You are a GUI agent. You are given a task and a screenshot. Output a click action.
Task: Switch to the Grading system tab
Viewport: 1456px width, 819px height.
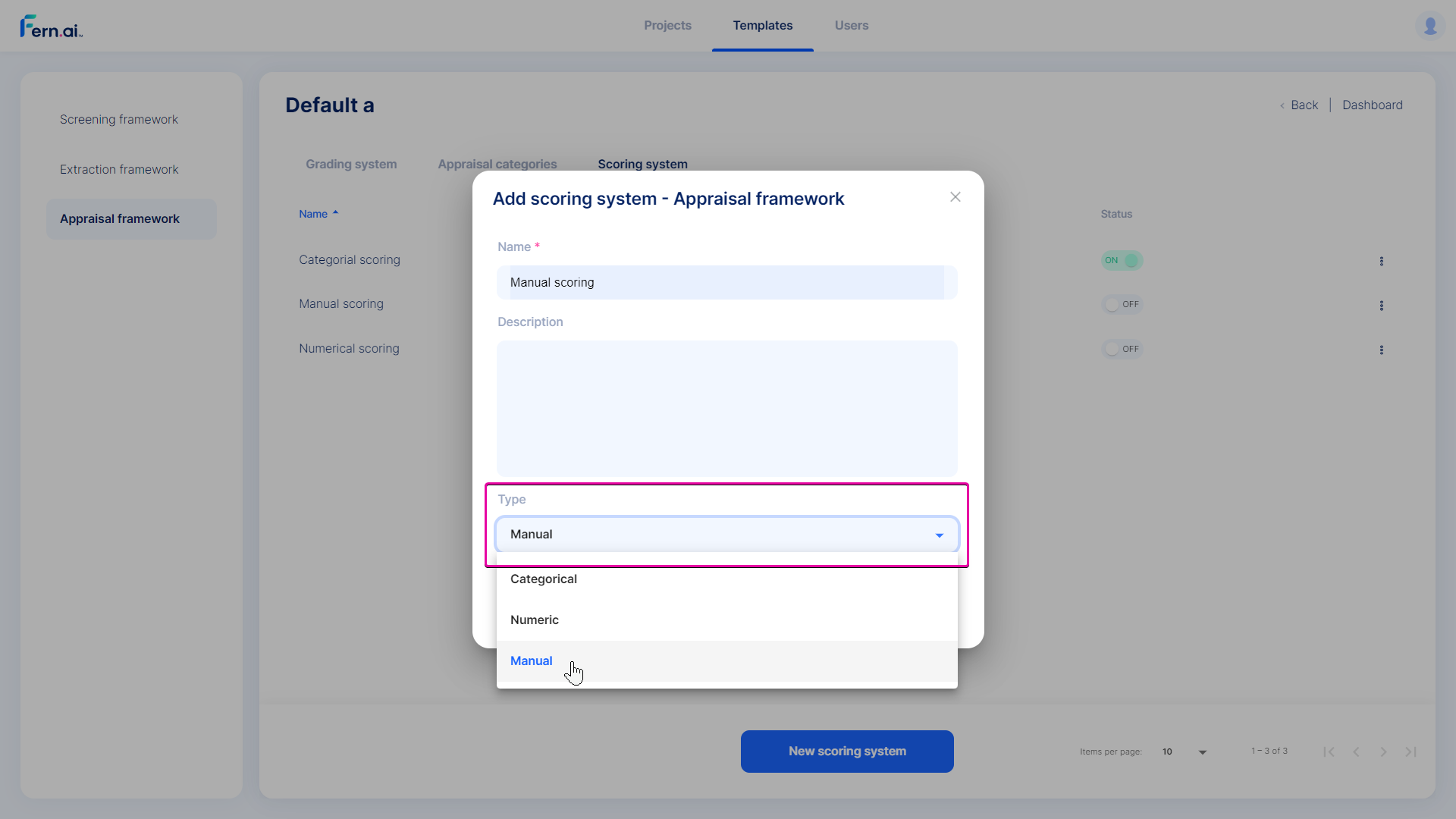[x=351, y=163]
